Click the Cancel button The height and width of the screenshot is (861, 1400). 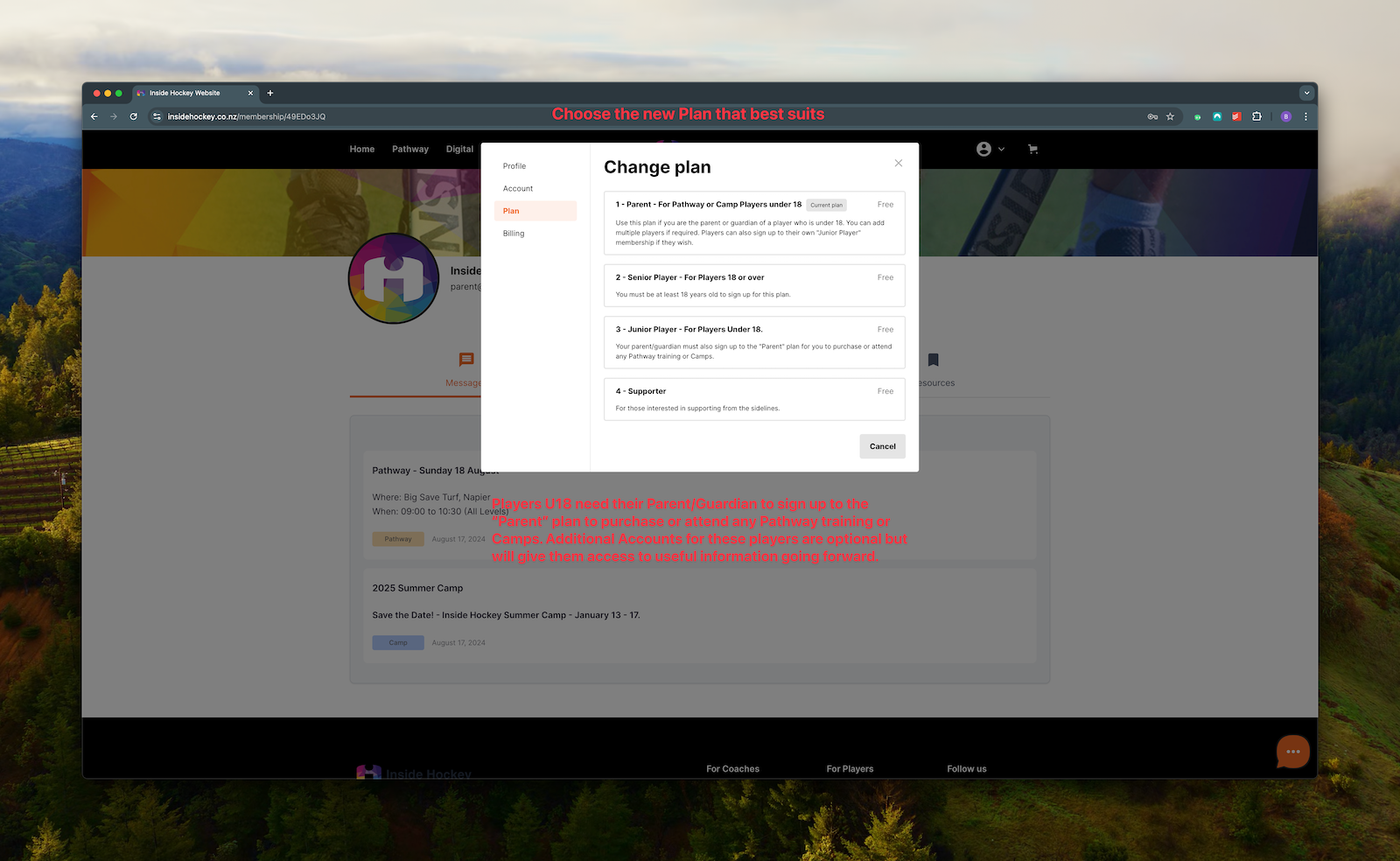(882, 446)
